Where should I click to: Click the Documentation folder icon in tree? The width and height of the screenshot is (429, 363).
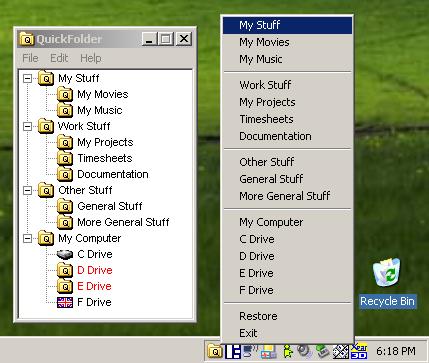click(65, 175)
